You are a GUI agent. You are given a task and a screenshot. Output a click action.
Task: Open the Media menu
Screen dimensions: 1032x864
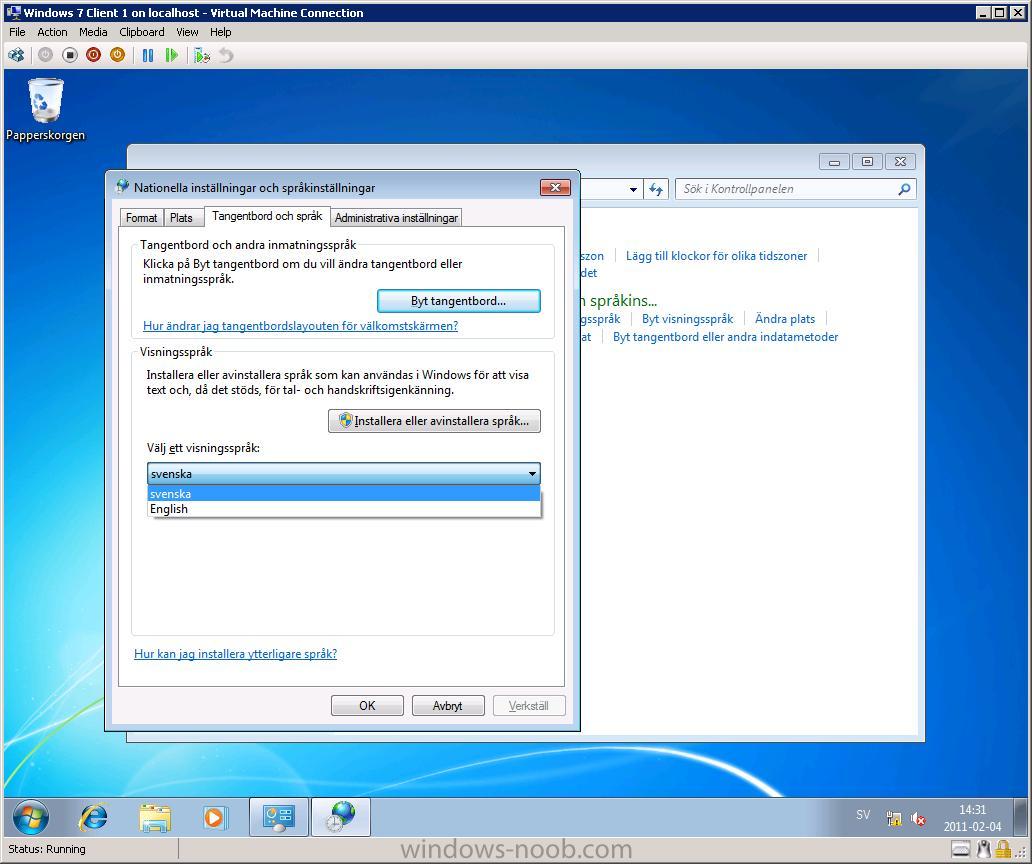coord(93,32)
